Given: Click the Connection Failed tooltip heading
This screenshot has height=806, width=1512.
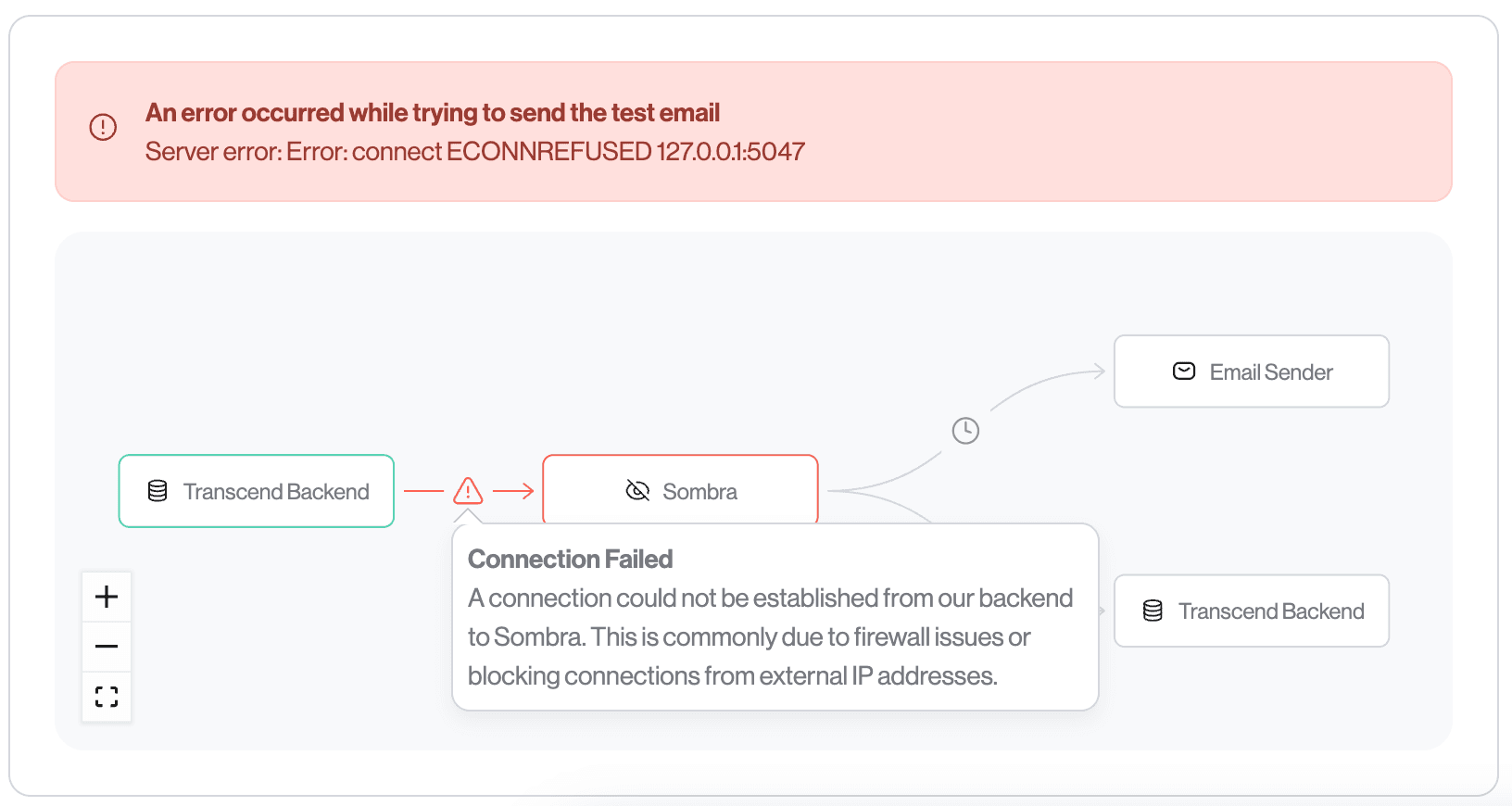Looking at the screenshot, I should click(x=570, y=558).
